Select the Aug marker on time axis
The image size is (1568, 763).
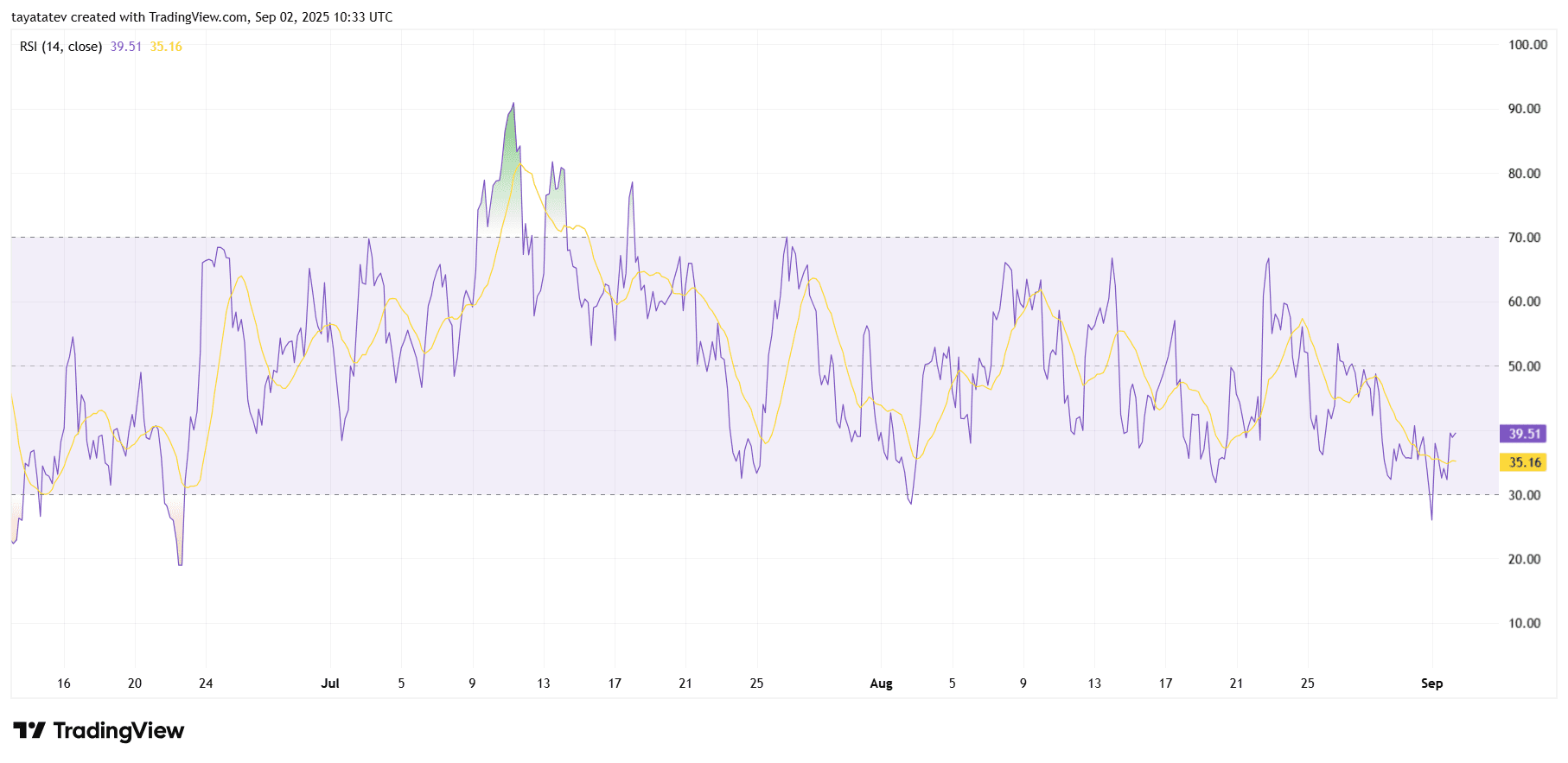(881, 684)
